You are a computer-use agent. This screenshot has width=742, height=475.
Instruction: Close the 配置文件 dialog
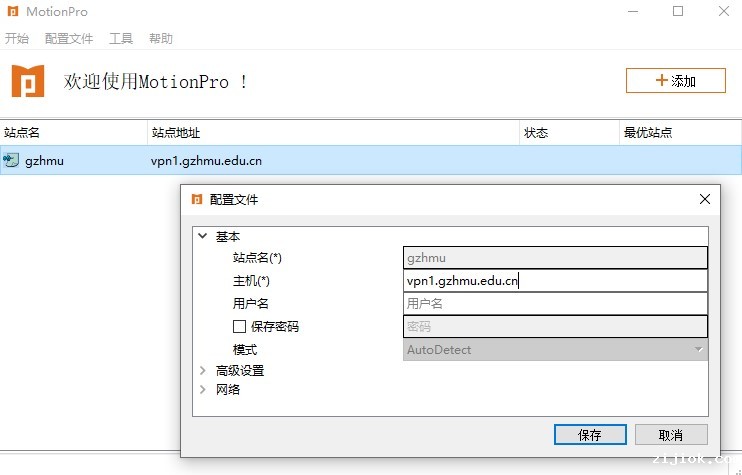click(704, 199)
